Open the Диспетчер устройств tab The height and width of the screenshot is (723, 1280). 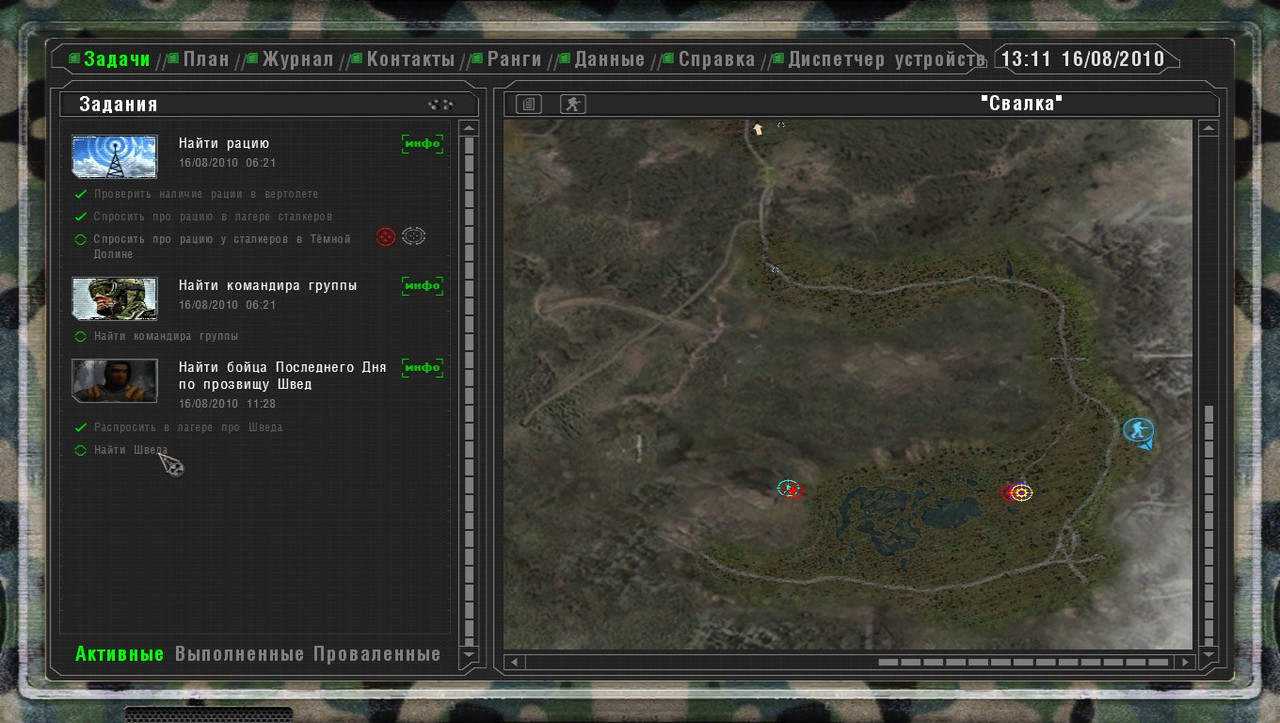pyautogui.click(x=886, y=59)
